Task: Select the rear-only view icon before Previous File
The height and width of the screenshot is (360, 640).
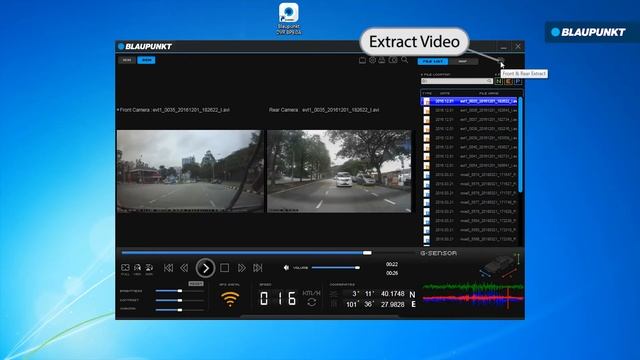Action: [149, 268]
